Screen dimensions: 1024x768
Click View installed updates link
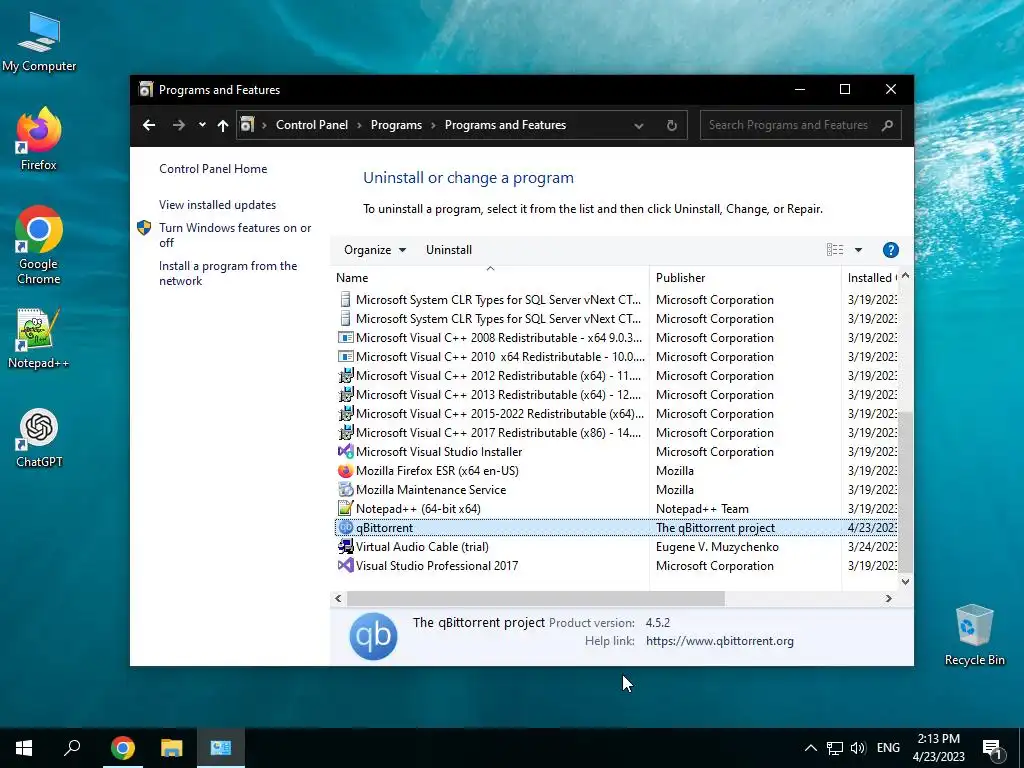217,205
